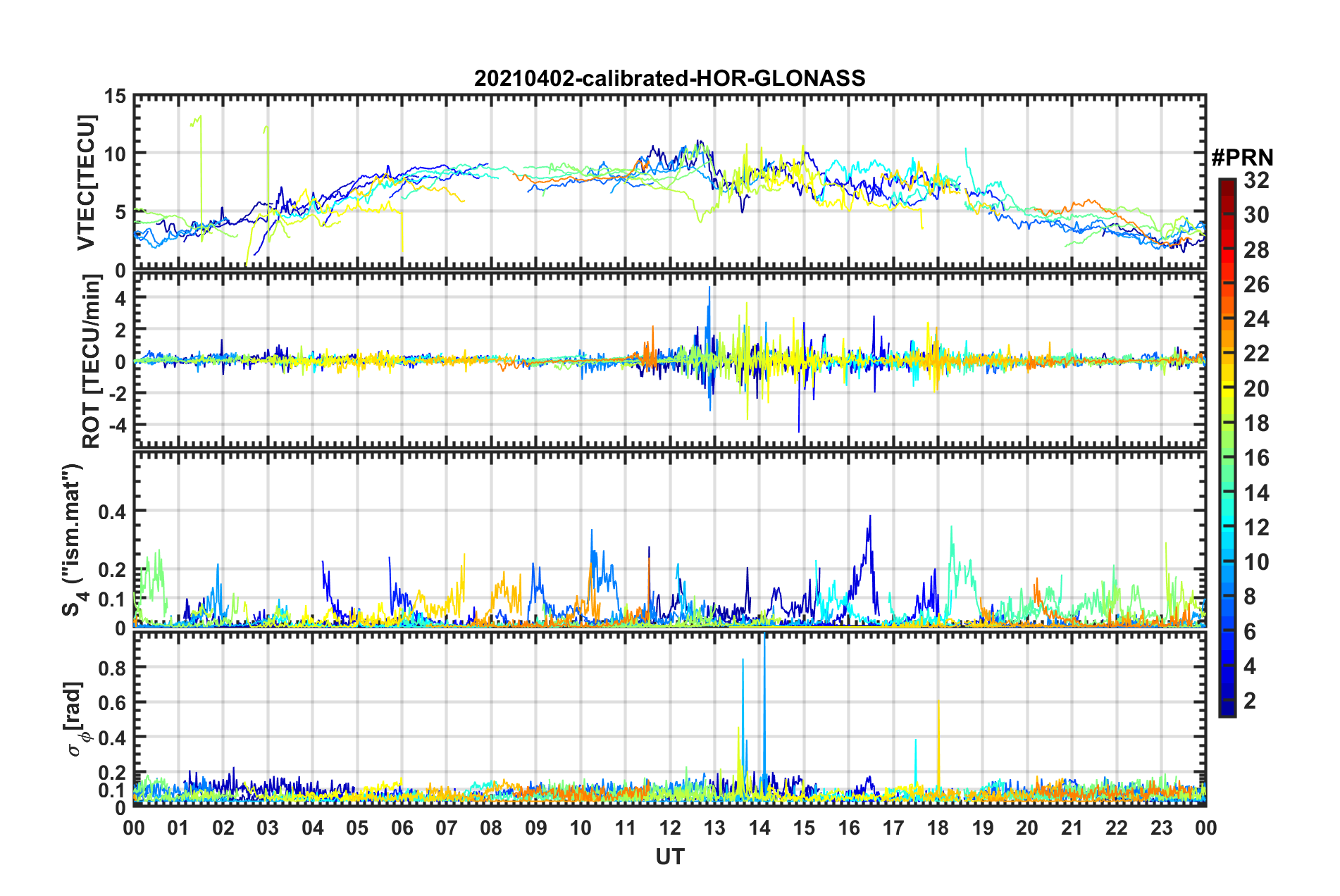
Task: Click the -4 tick on ROT y-axis
Action: pyautogui.click(x=117, y=425)
